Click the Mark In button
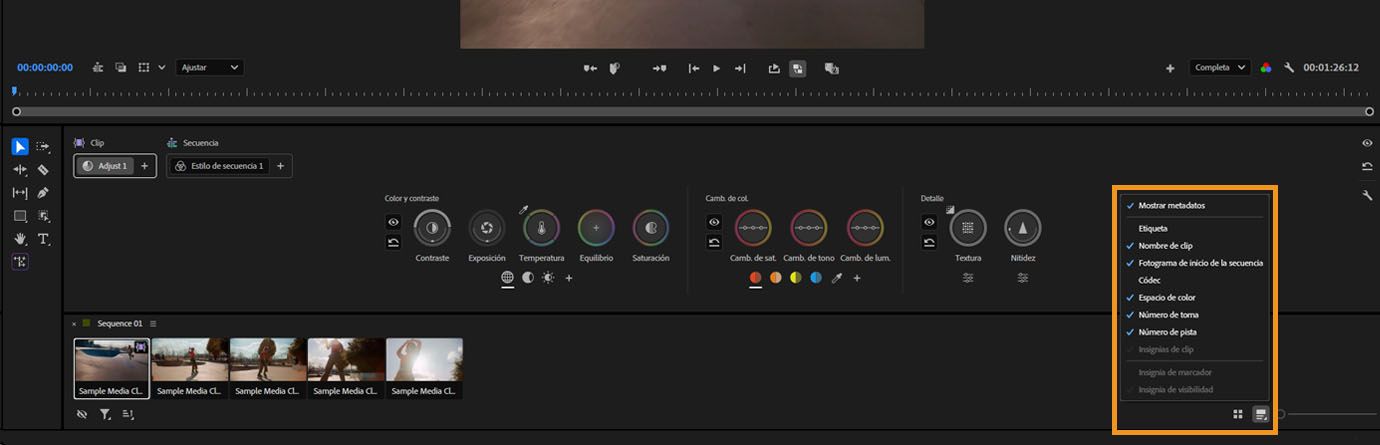Viewport: 1380px width, 445px height. click(590, 68)
